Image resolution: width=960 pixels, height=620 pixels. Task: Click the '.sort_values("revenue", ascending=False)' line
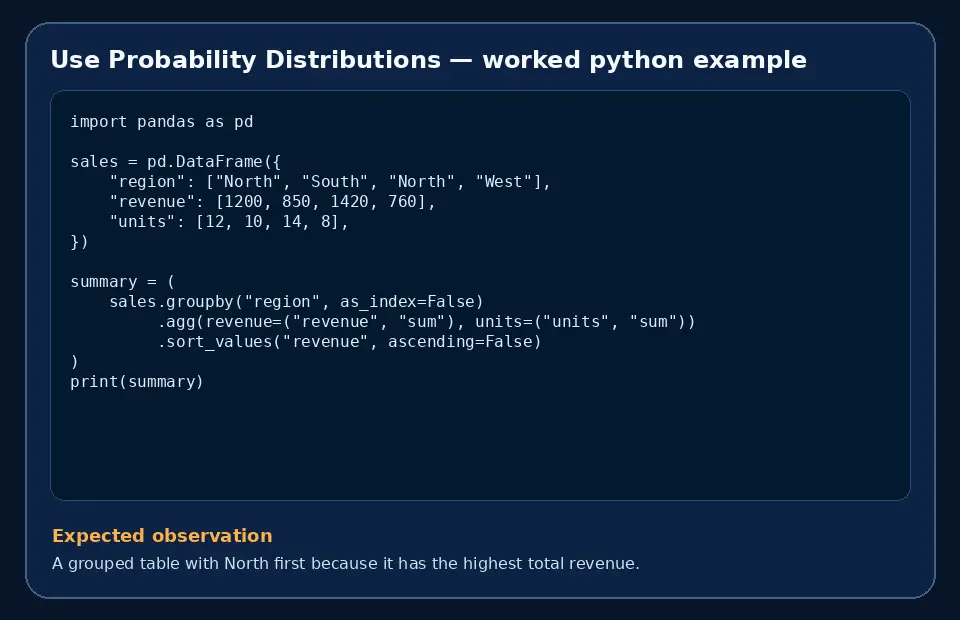tap(350, 342)
